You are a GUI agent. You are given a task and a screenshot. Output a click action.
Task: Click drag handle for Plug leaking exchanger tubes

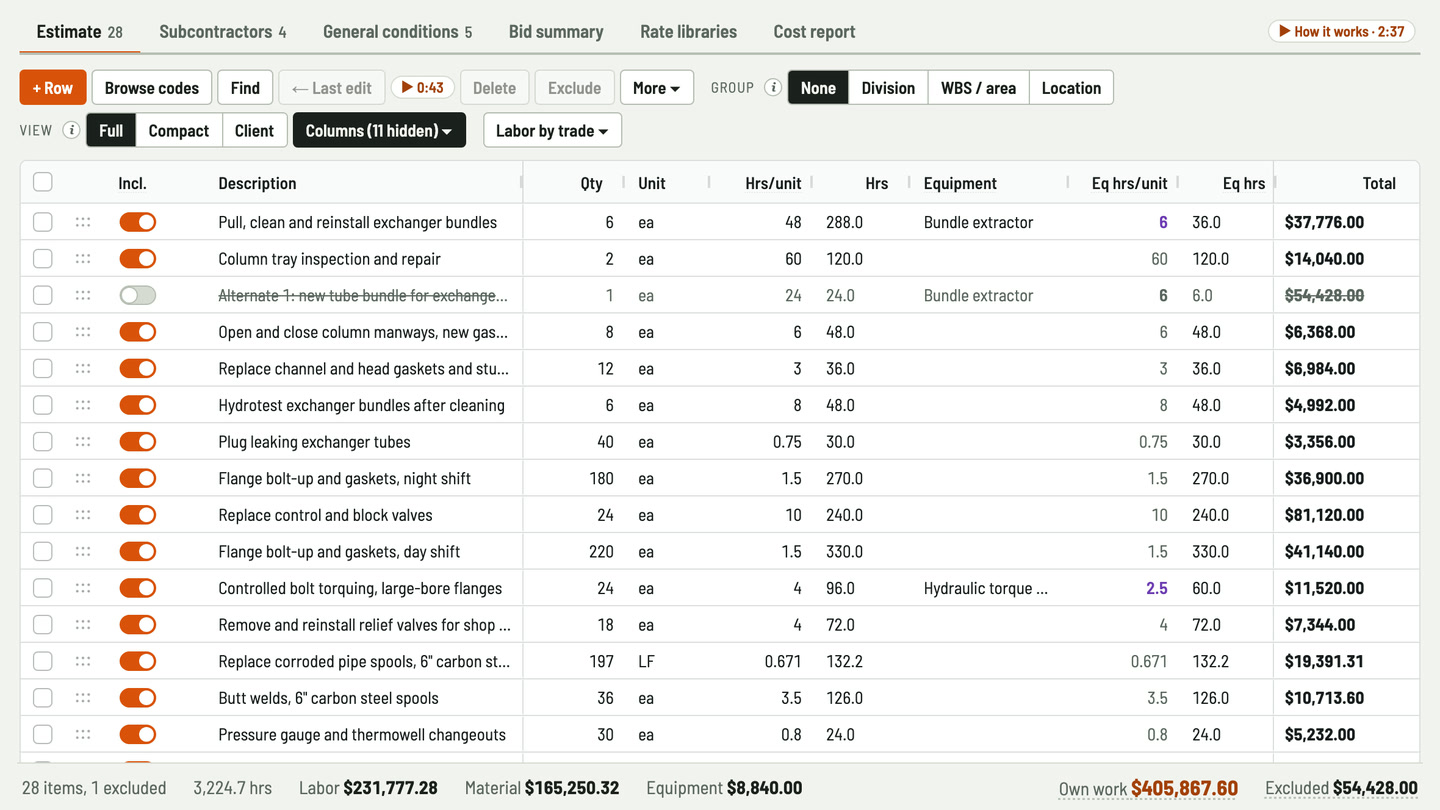click(83, 442)
